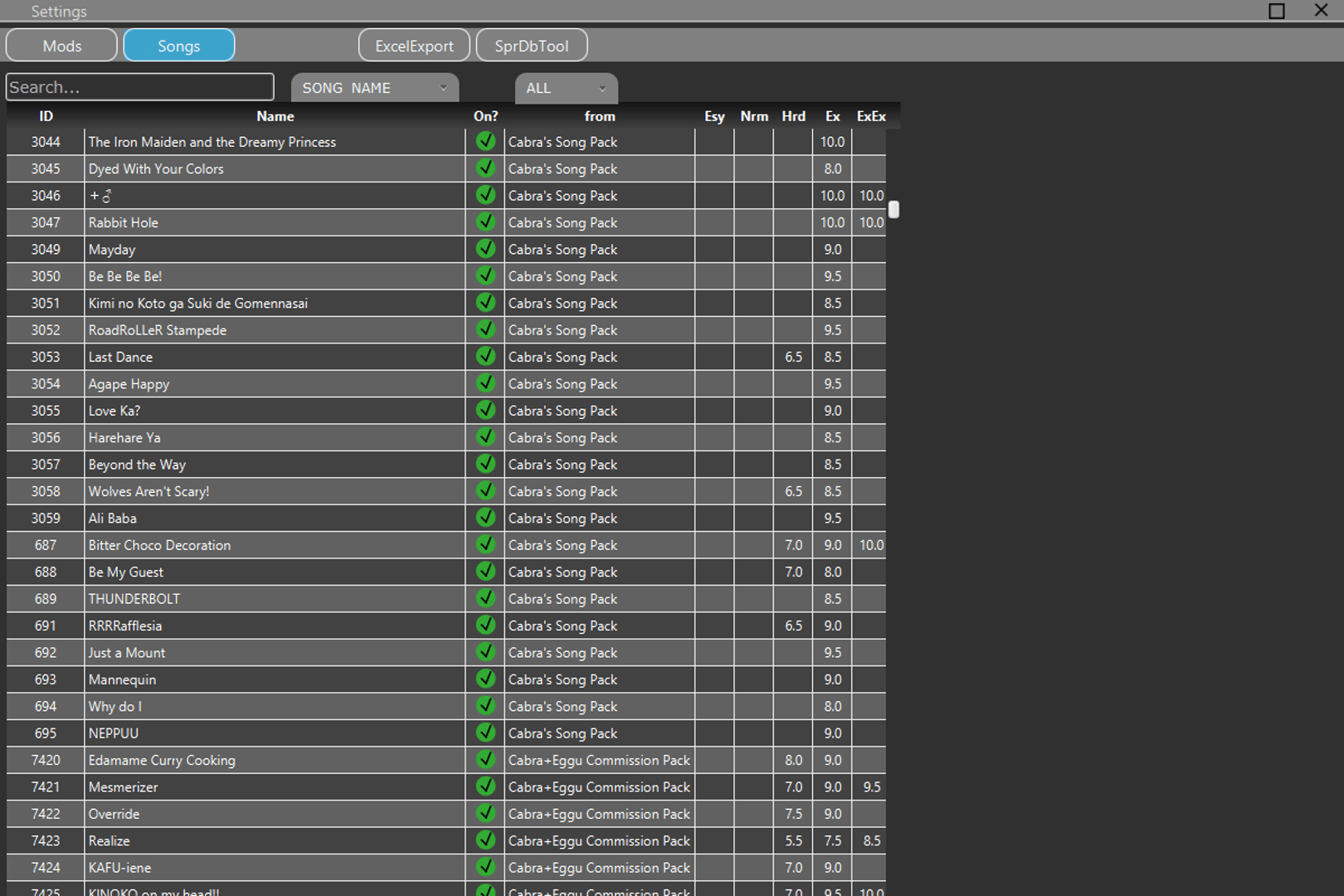Launch SprDbTool
This screenshot has height=896, width=1344.
point(532,45)
